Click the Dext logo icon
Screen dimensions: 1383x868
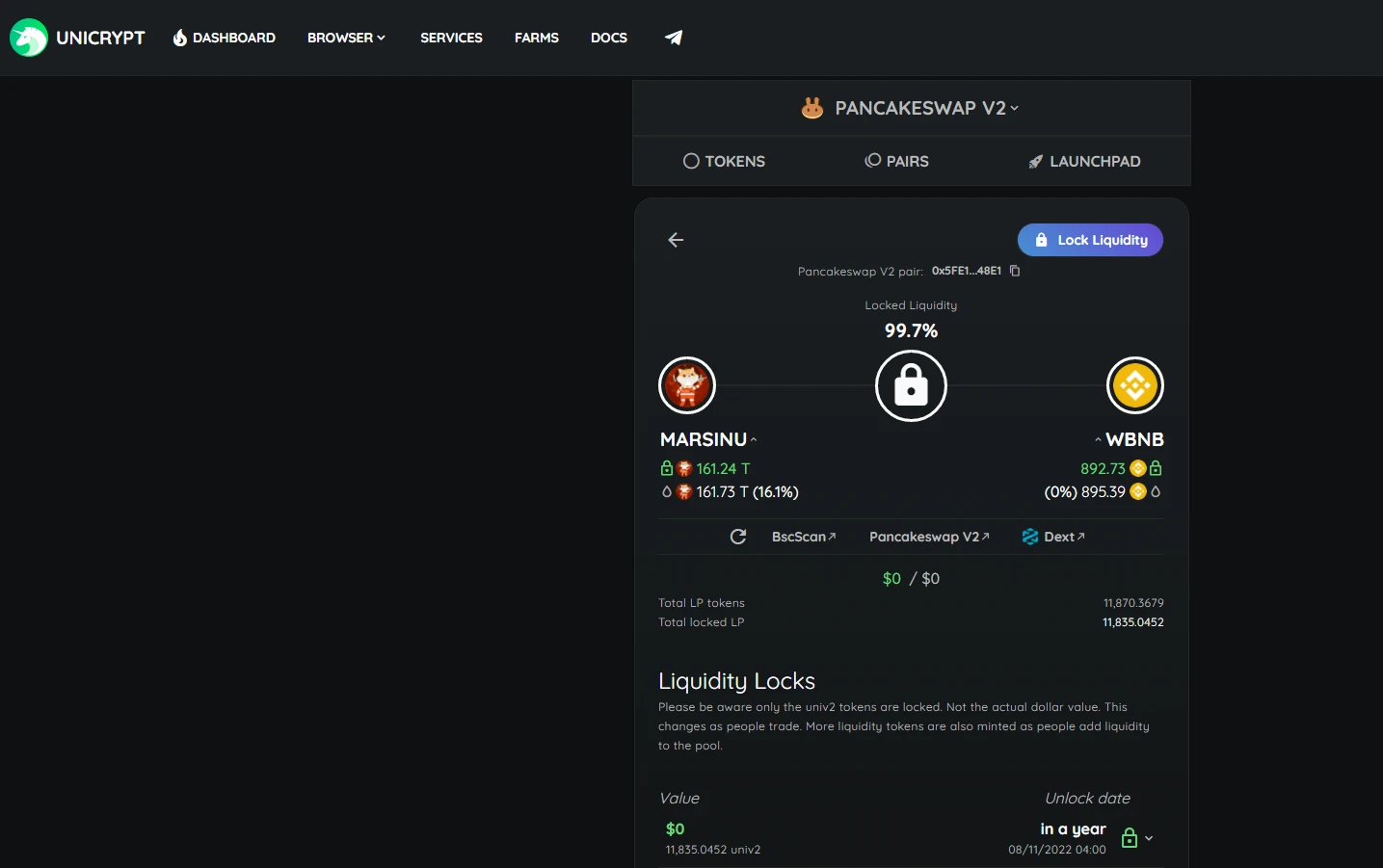(x=1030, y=537)
